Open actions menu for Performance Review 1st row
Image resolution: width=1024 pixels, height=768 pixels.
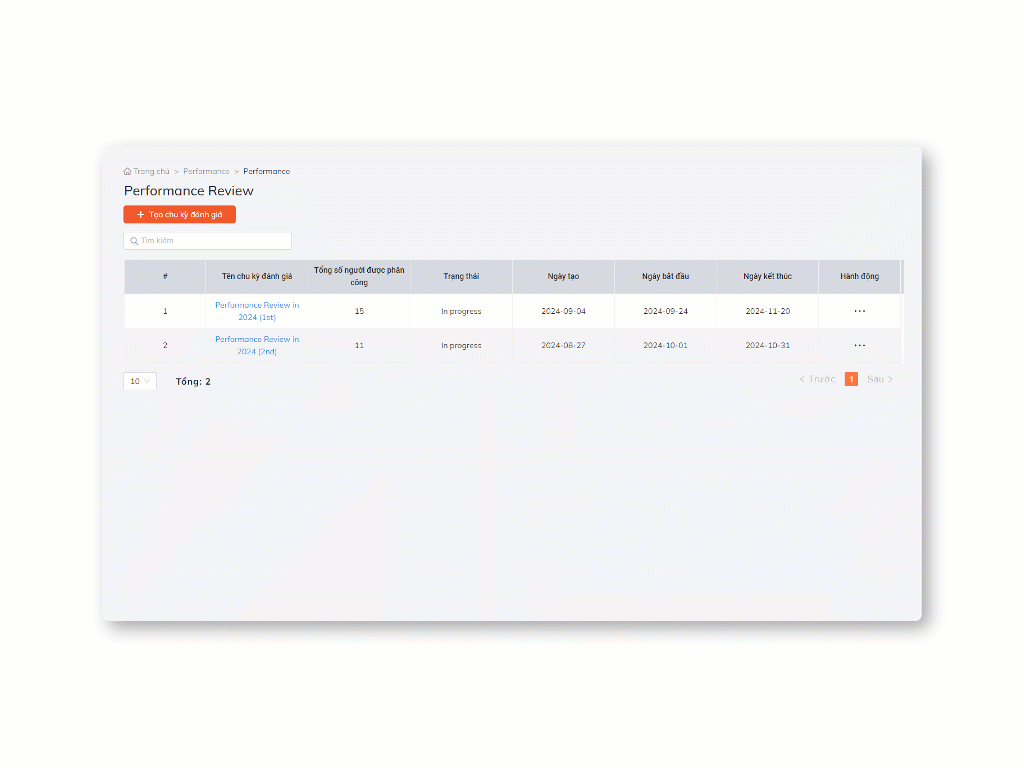[x=859, y=311]
